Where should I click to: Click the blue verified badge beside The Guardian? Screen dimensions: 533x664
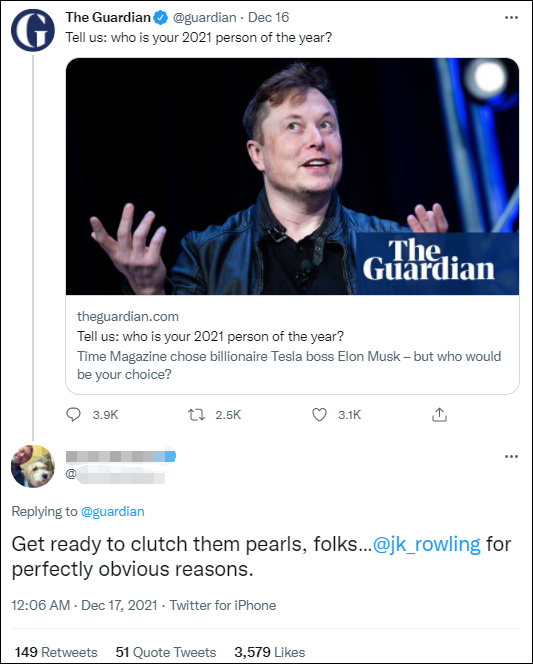161,17
